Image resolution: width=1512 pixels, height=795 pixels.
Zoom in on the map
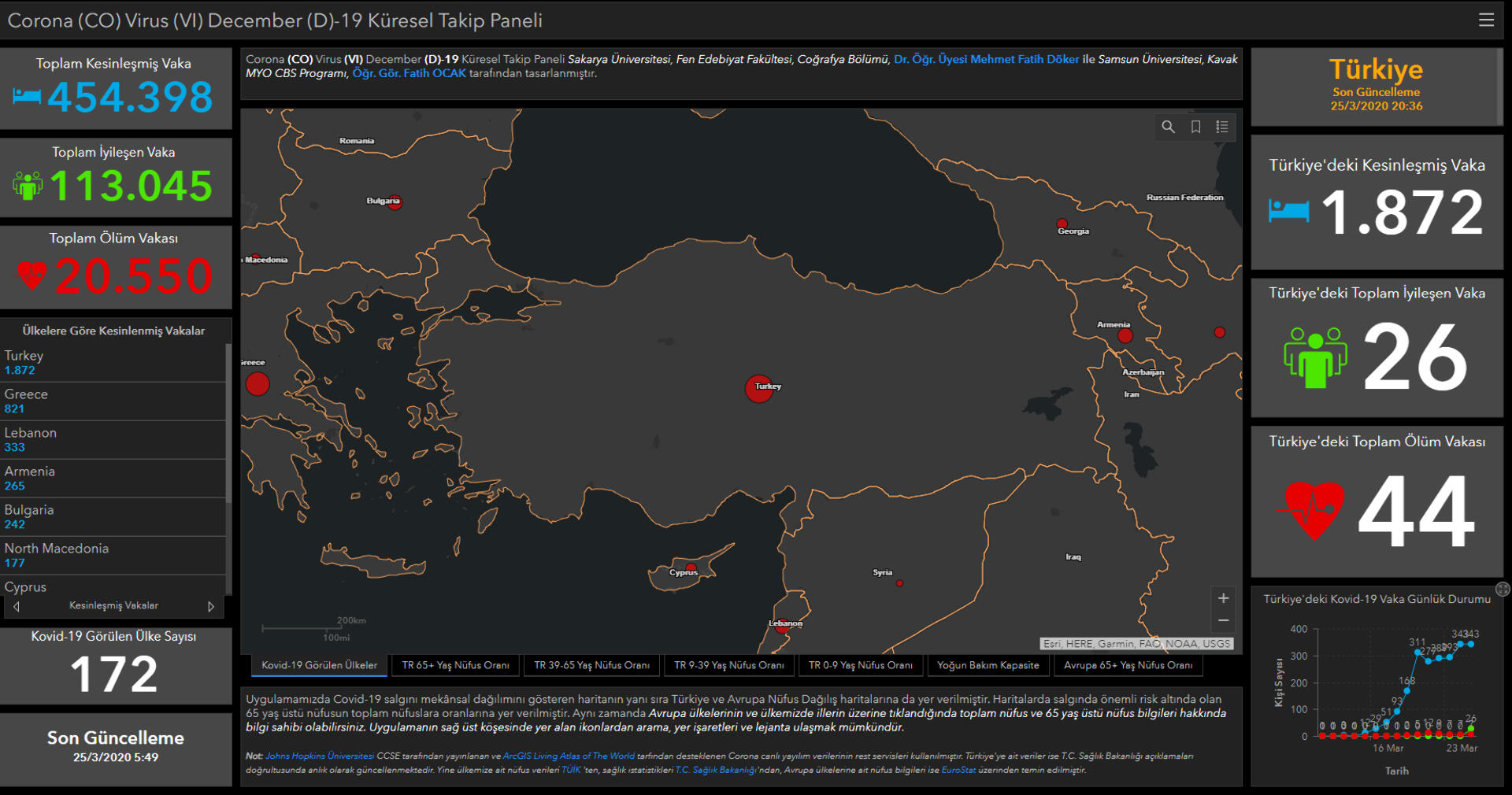coord(1223,598)
